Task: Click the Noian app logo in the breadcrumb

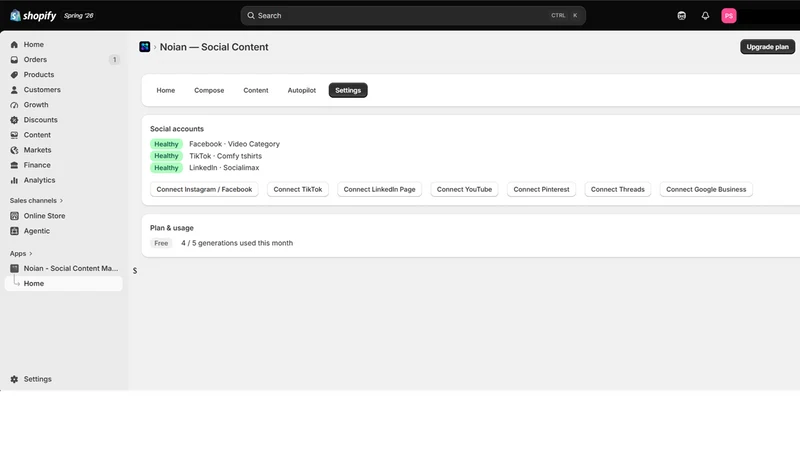Action: (145, 47)
